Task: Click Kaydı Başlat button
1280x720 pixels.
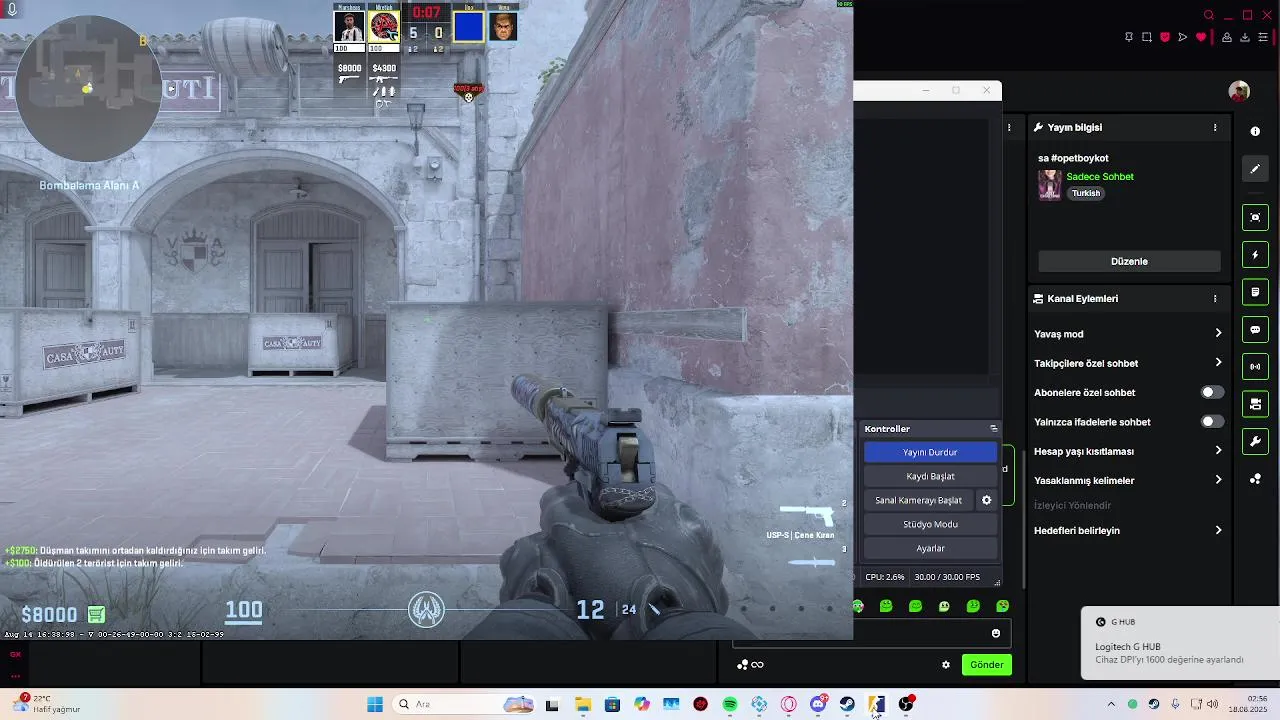Action: point(930,476)
